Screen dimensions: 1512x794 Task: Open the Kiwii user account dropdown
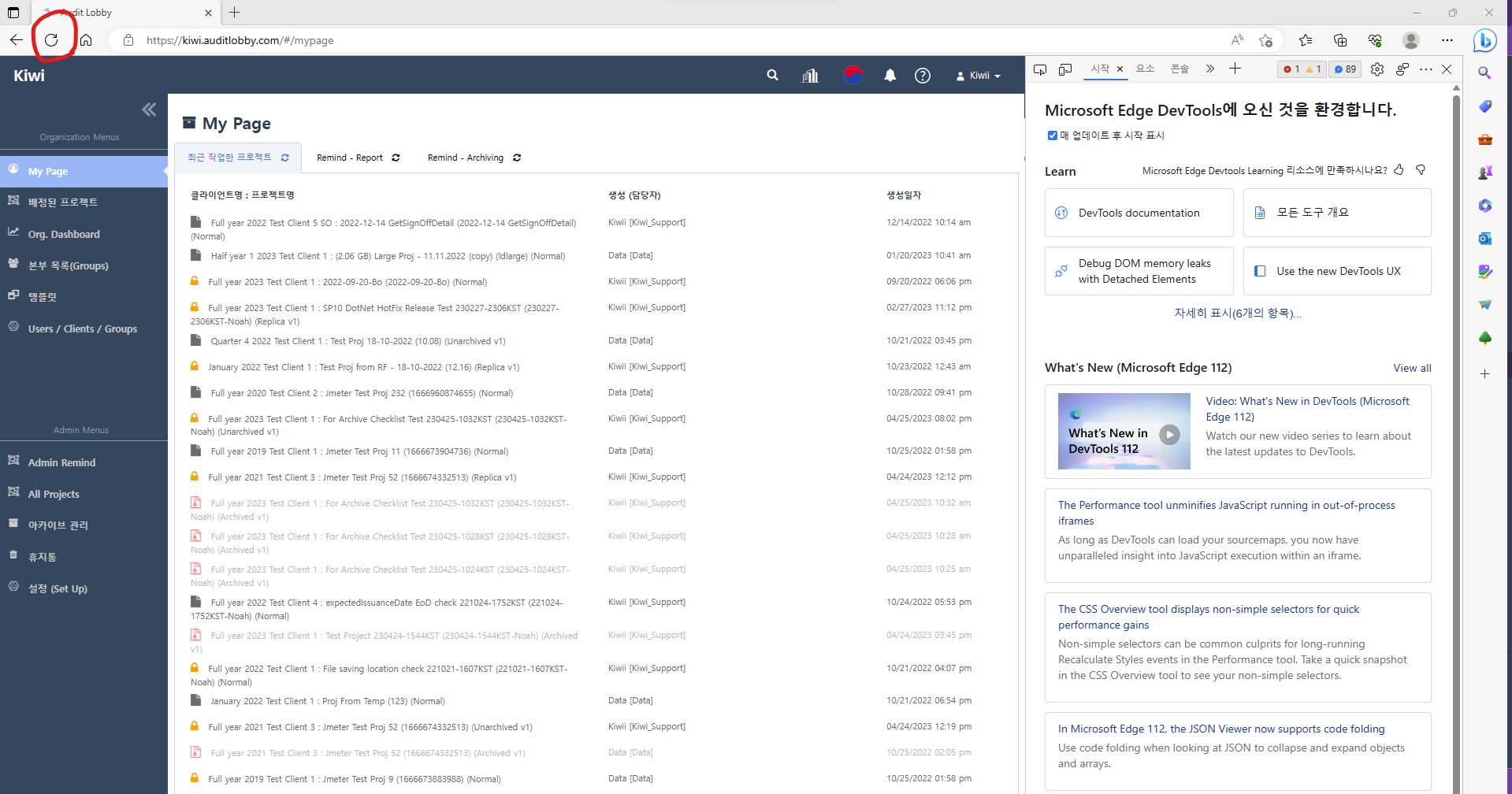pyautogui.click(x=977, y=75)
